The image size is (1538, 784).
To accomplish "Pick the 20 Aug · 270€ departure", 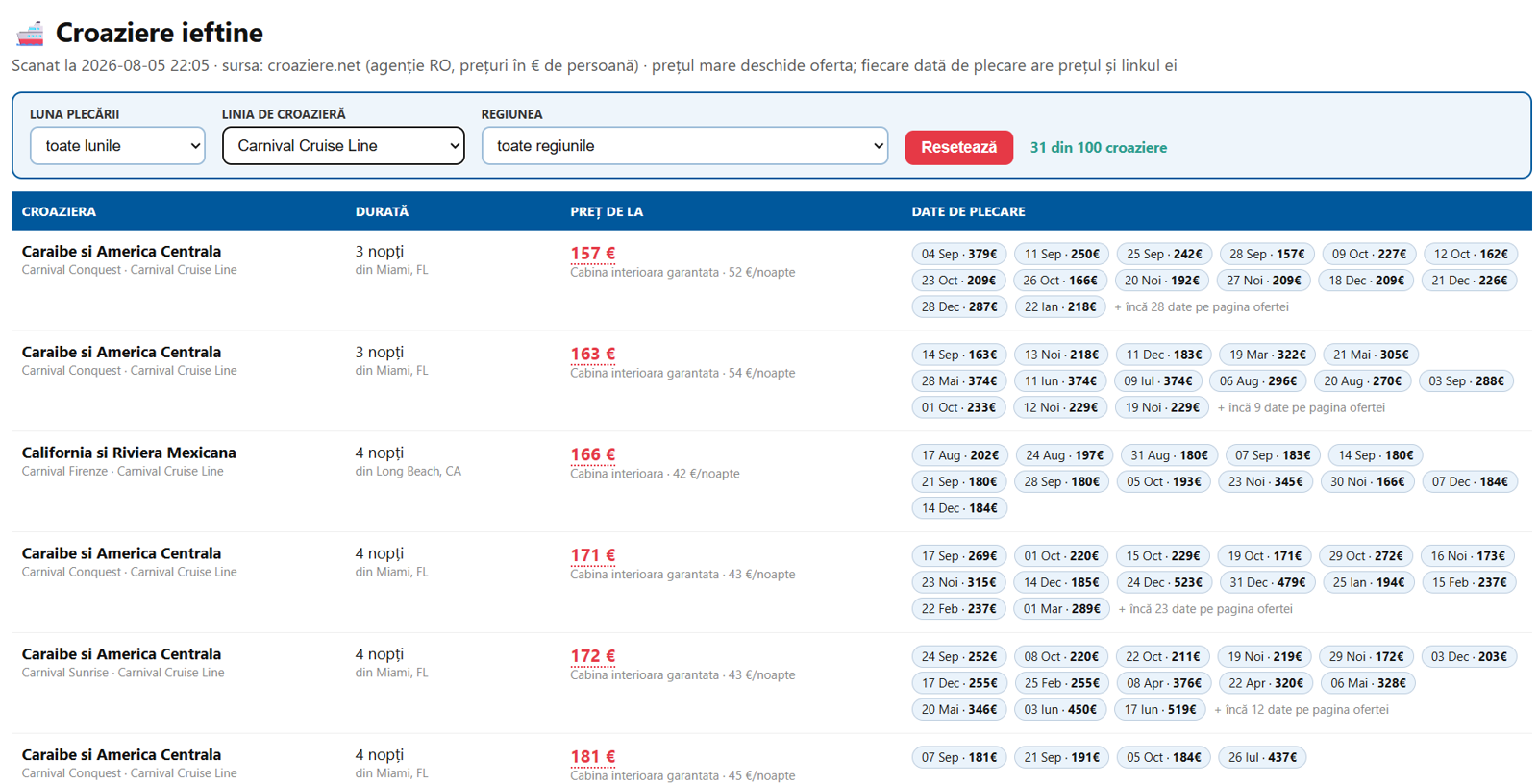I will pyautogui.click(x=1362, y=381).
